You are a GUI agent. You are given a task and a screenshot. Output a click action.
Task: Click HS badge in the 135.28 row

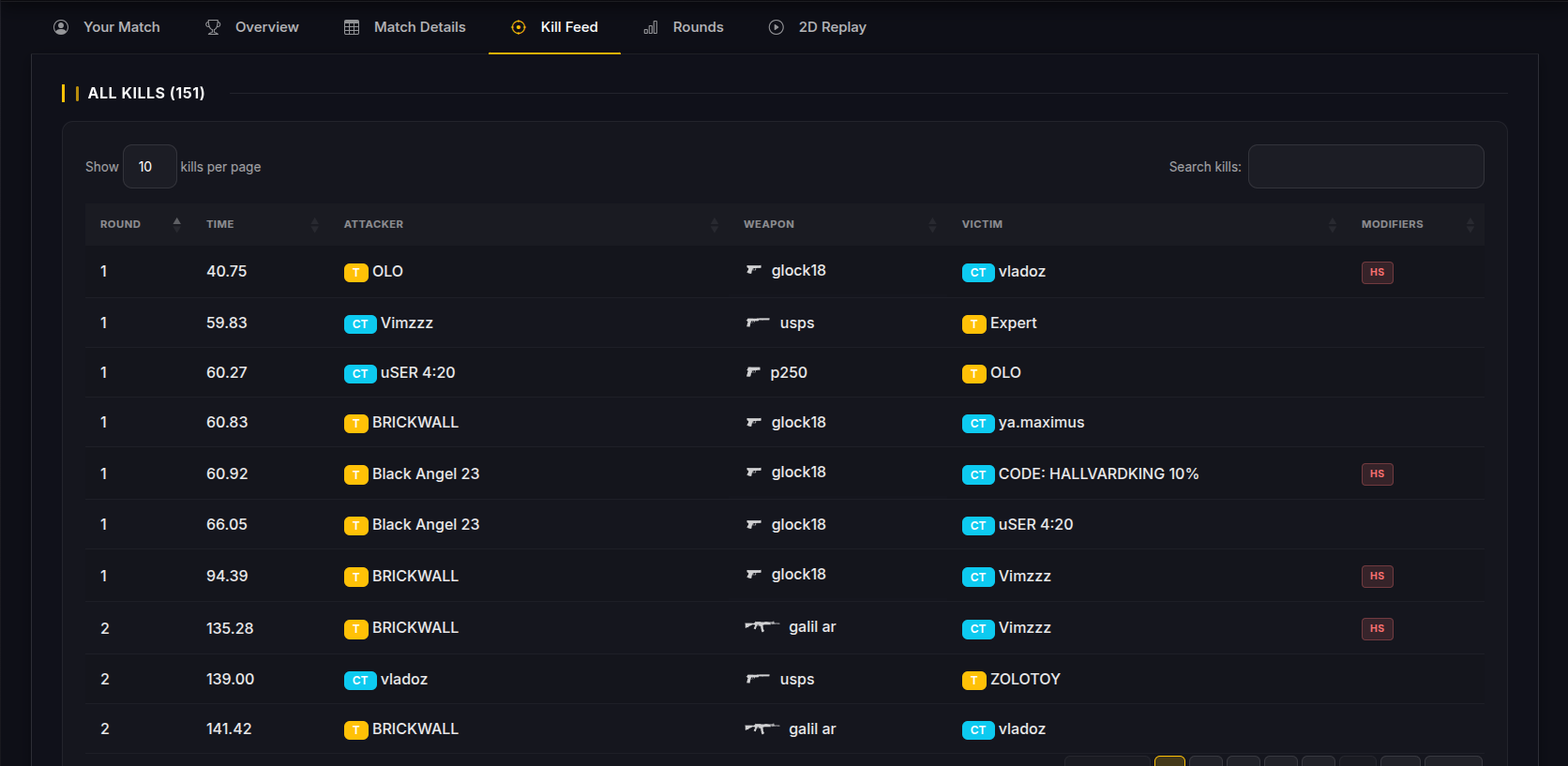(x=1377, y=628)
